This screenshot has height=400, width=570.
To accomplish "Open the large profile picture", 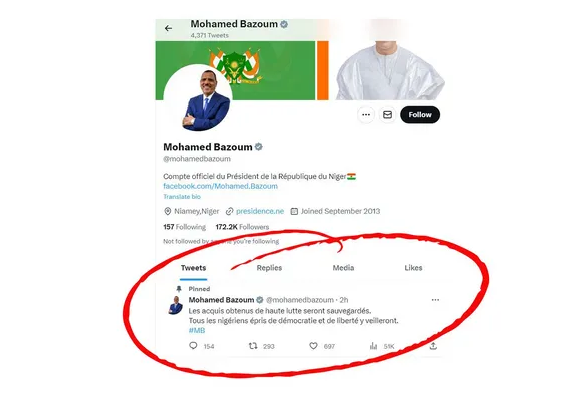I will 198,99.
